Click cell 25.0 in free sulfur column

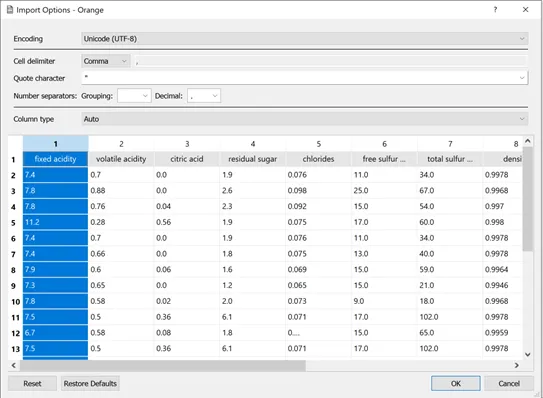tap(384, 191)
